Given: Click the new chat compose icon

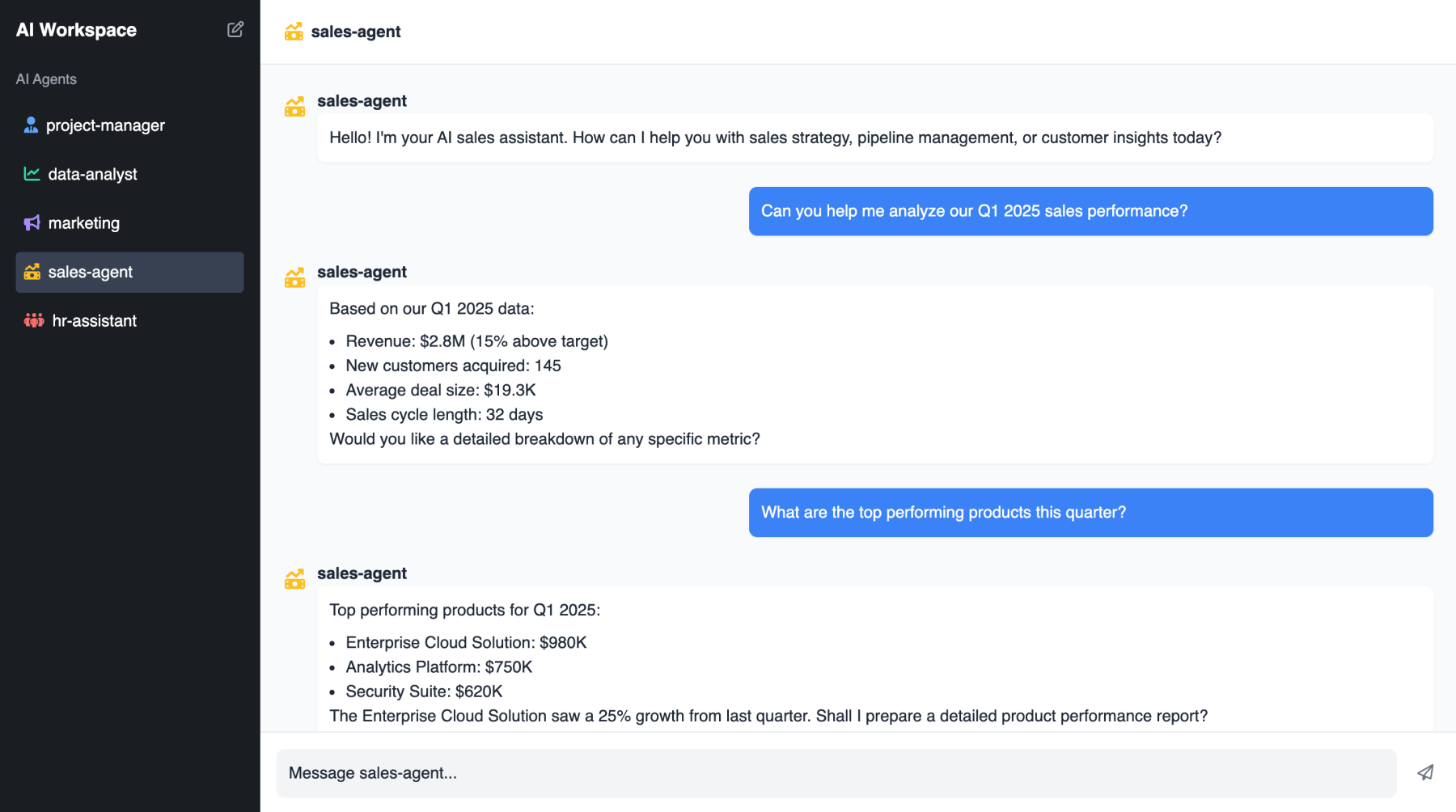Looking at the screenshot, I should pos(235,30).
